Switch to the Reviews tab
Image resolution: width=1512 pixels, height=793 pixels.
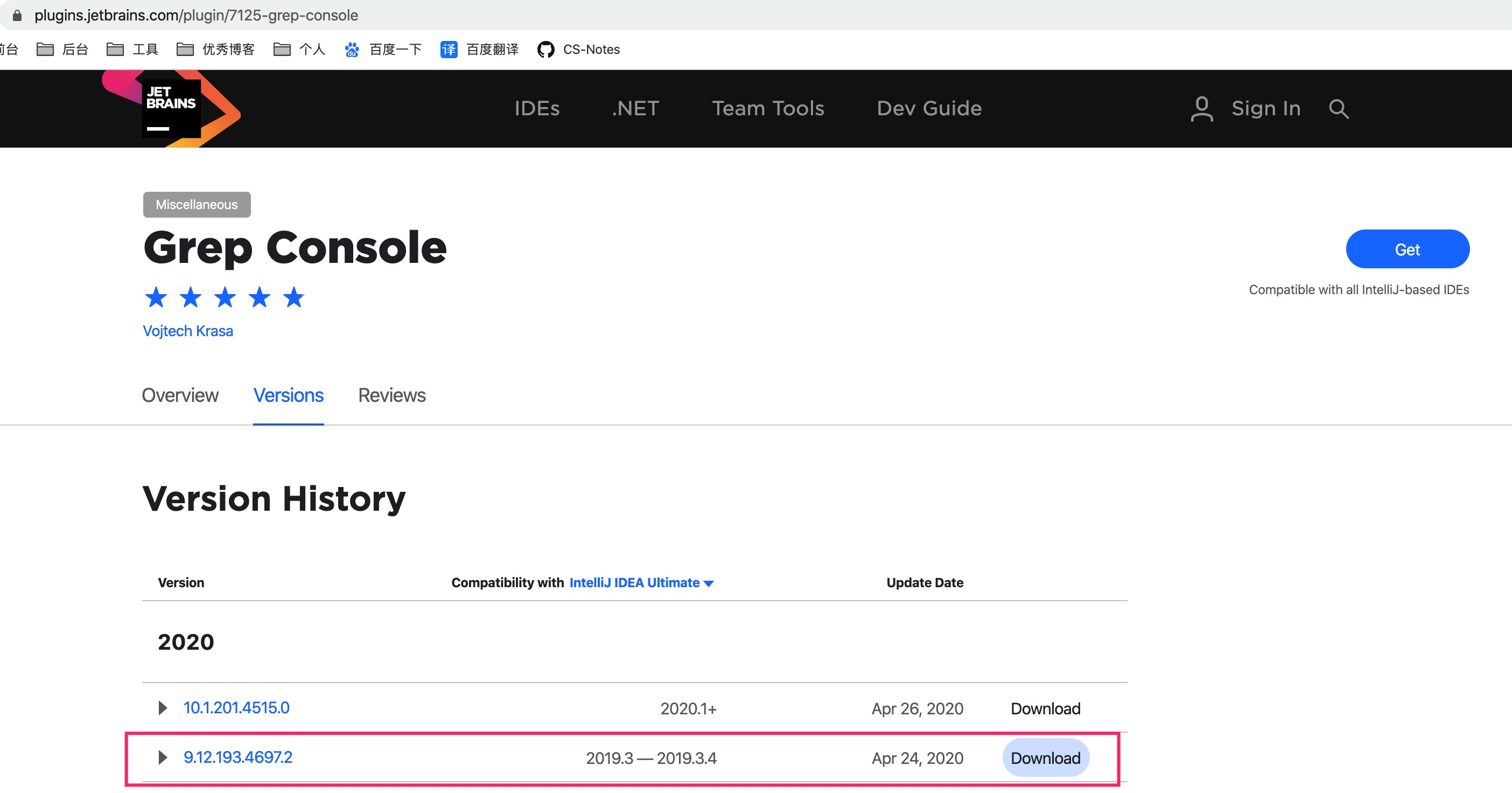click(392, 395)
